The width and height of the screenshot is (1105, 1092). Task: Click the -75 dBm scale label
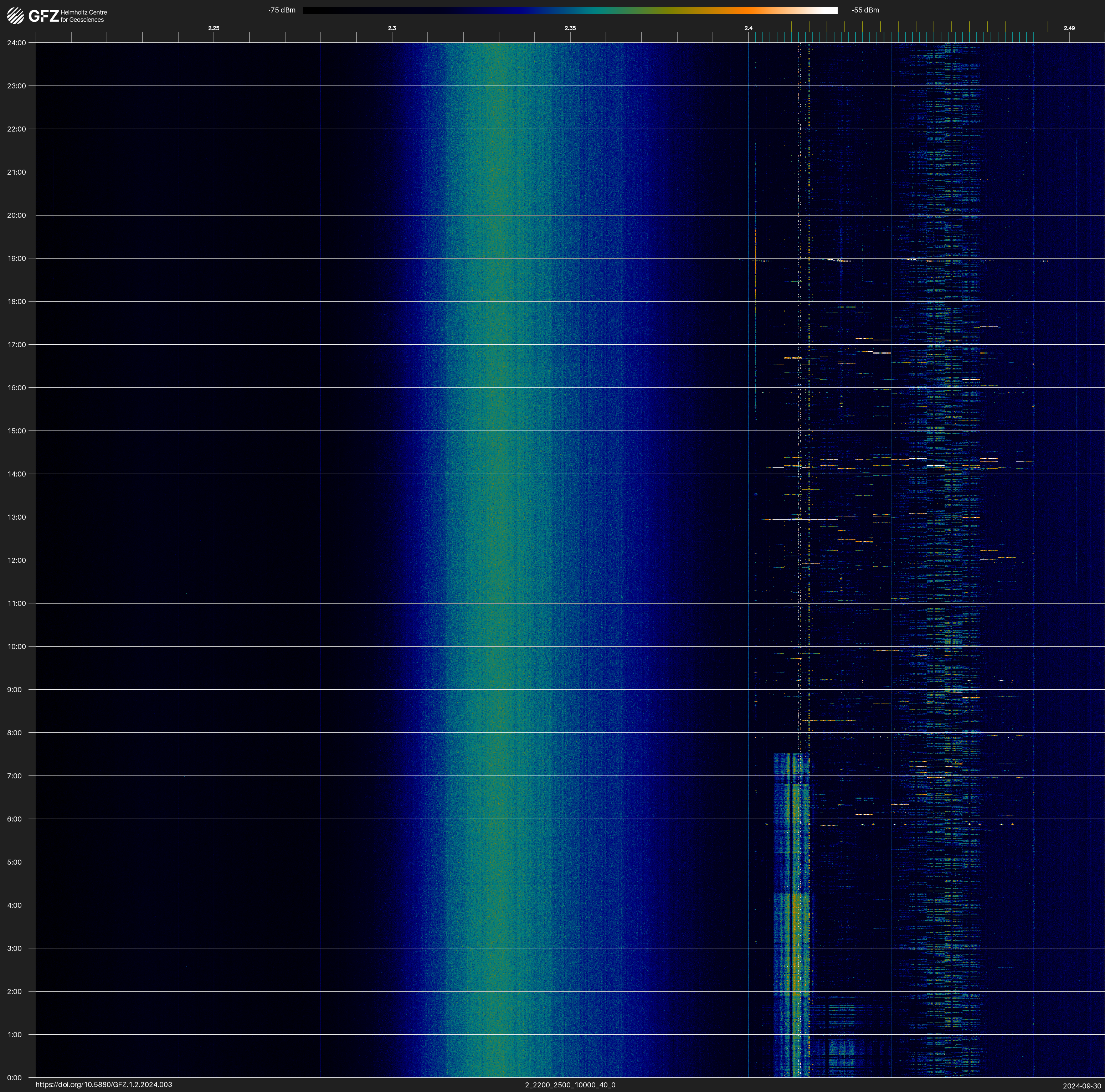(x=282, y=10)
